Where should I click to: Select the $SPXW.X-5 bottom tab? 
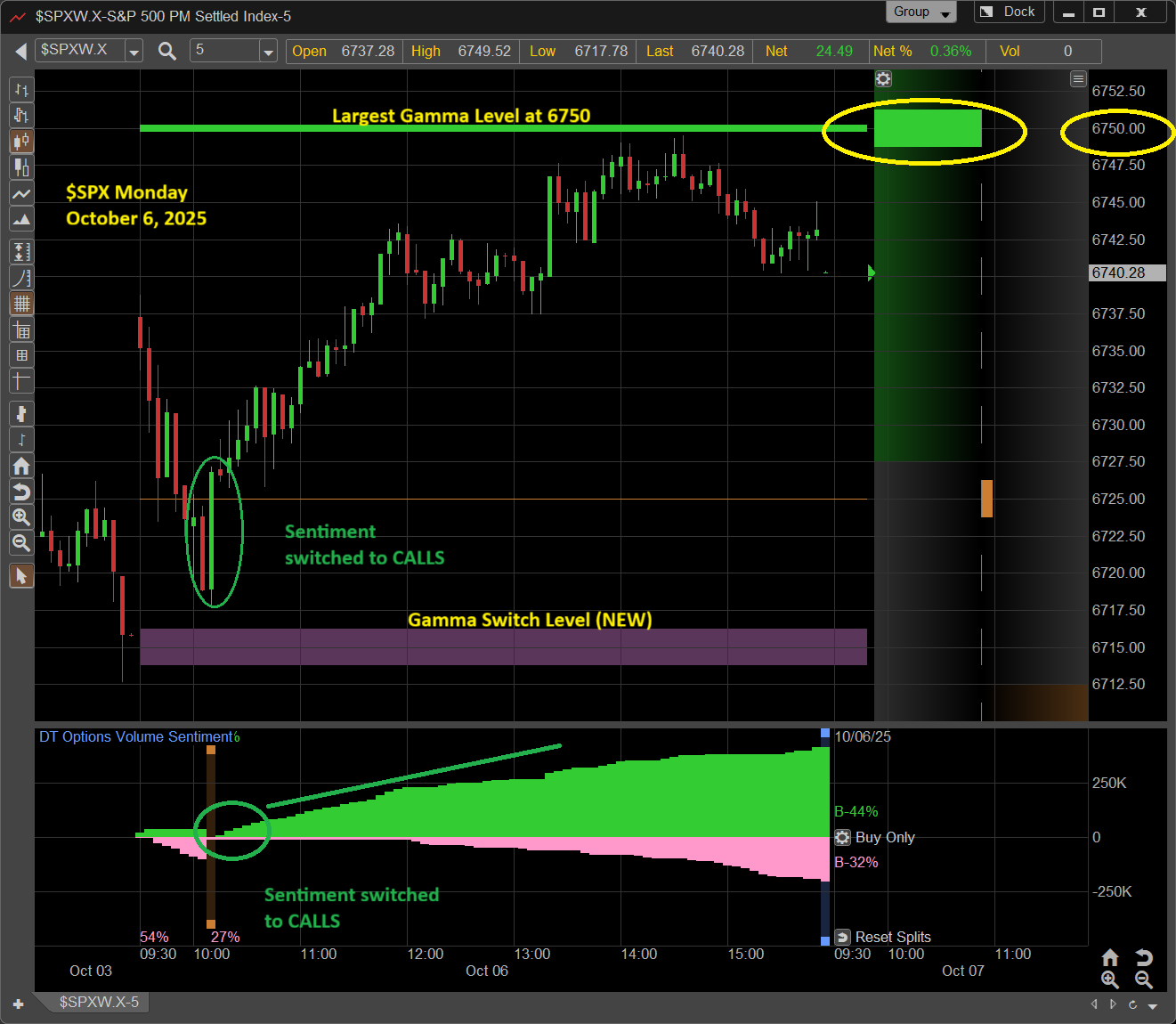[99, 1003]
